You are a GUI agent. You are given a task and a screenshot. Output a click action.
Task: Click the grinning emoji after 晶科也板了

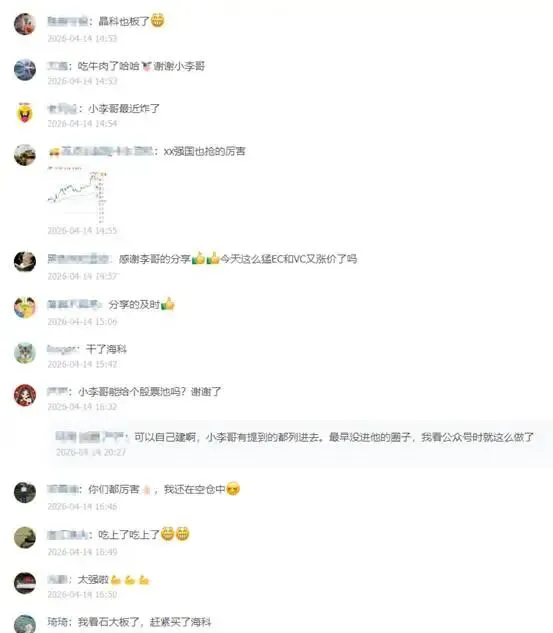[157, 20]
